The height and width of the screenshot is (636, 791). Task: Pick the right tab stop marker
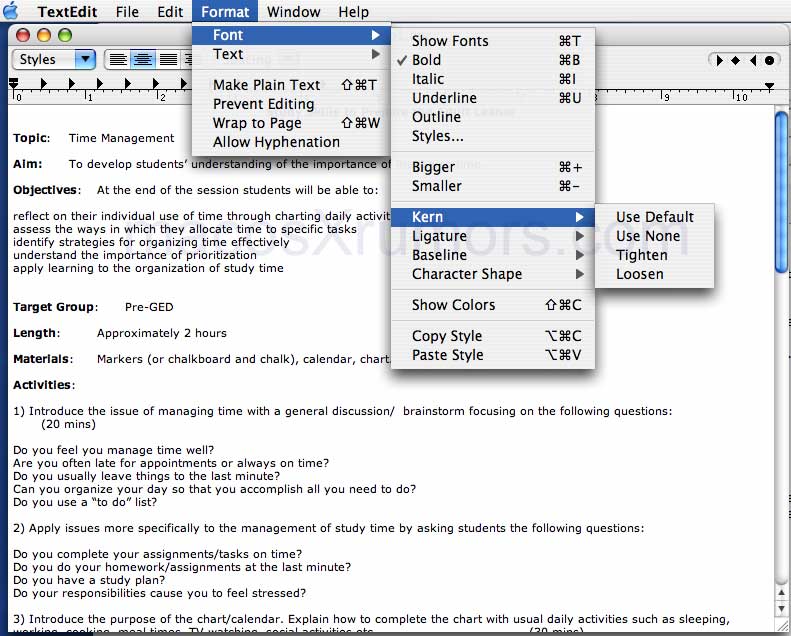753,61
